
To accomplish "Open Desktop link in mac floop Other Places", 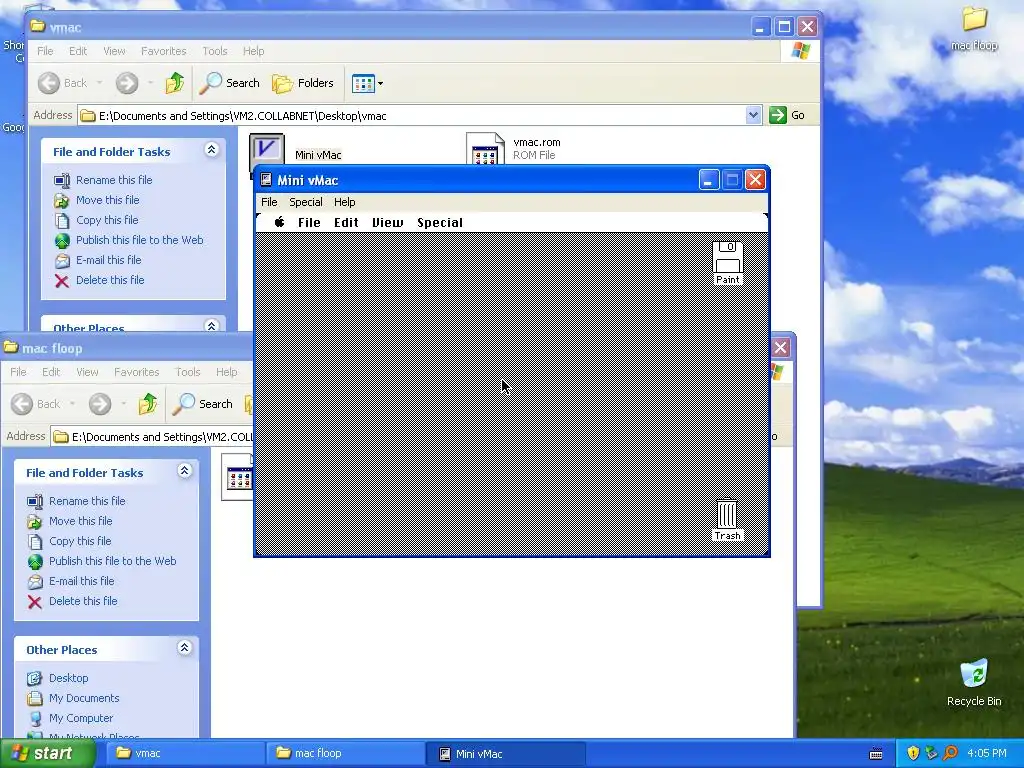I will [x=68, y=678].
